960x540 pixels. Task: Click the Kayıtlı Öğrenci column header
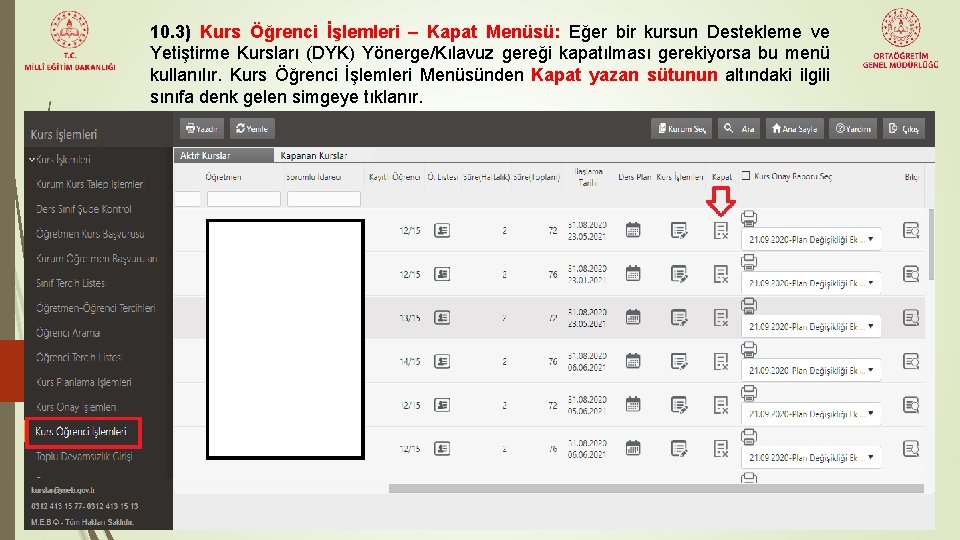coord(394,177)
